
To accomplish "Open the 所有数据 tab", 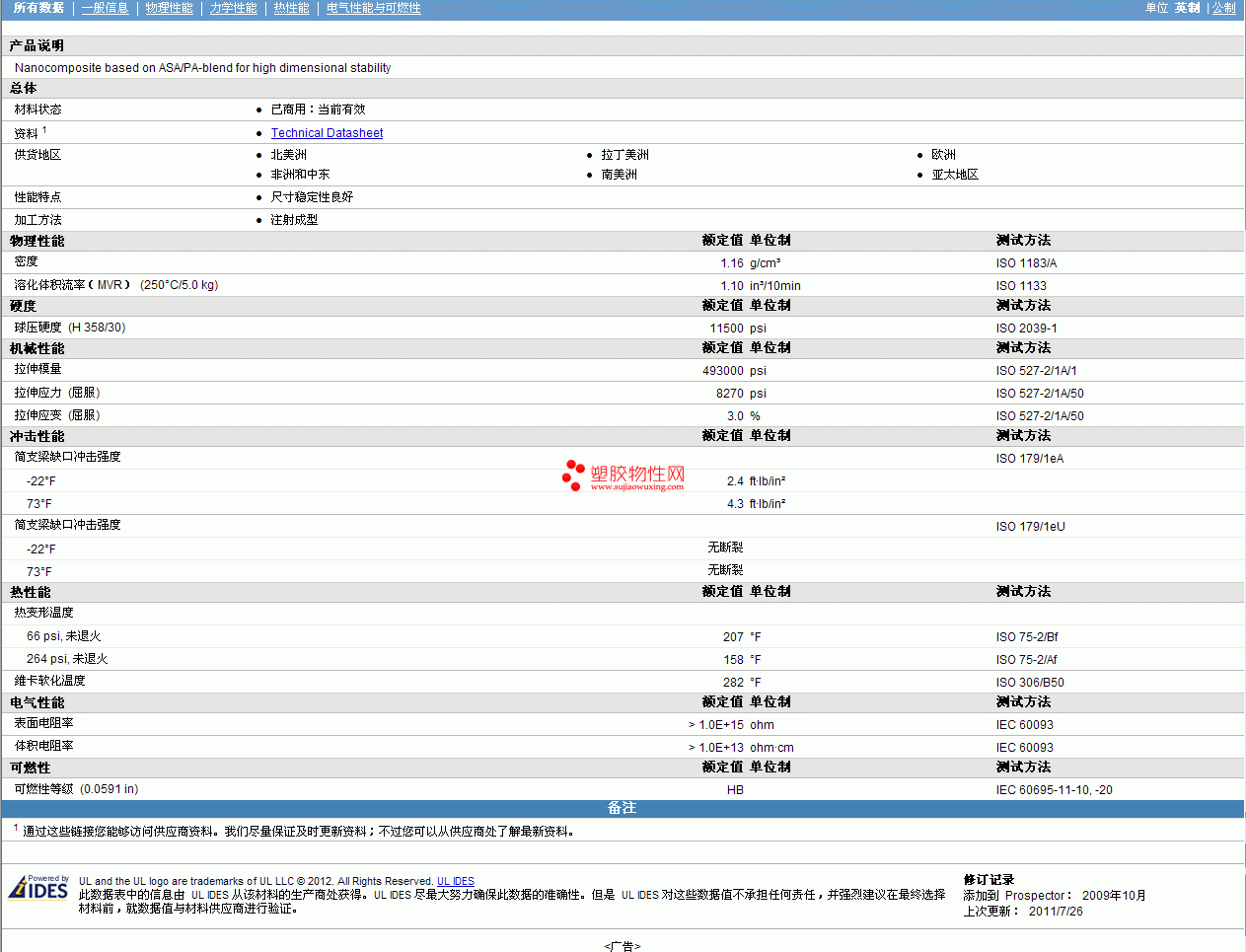I will [x=38, y=8].
